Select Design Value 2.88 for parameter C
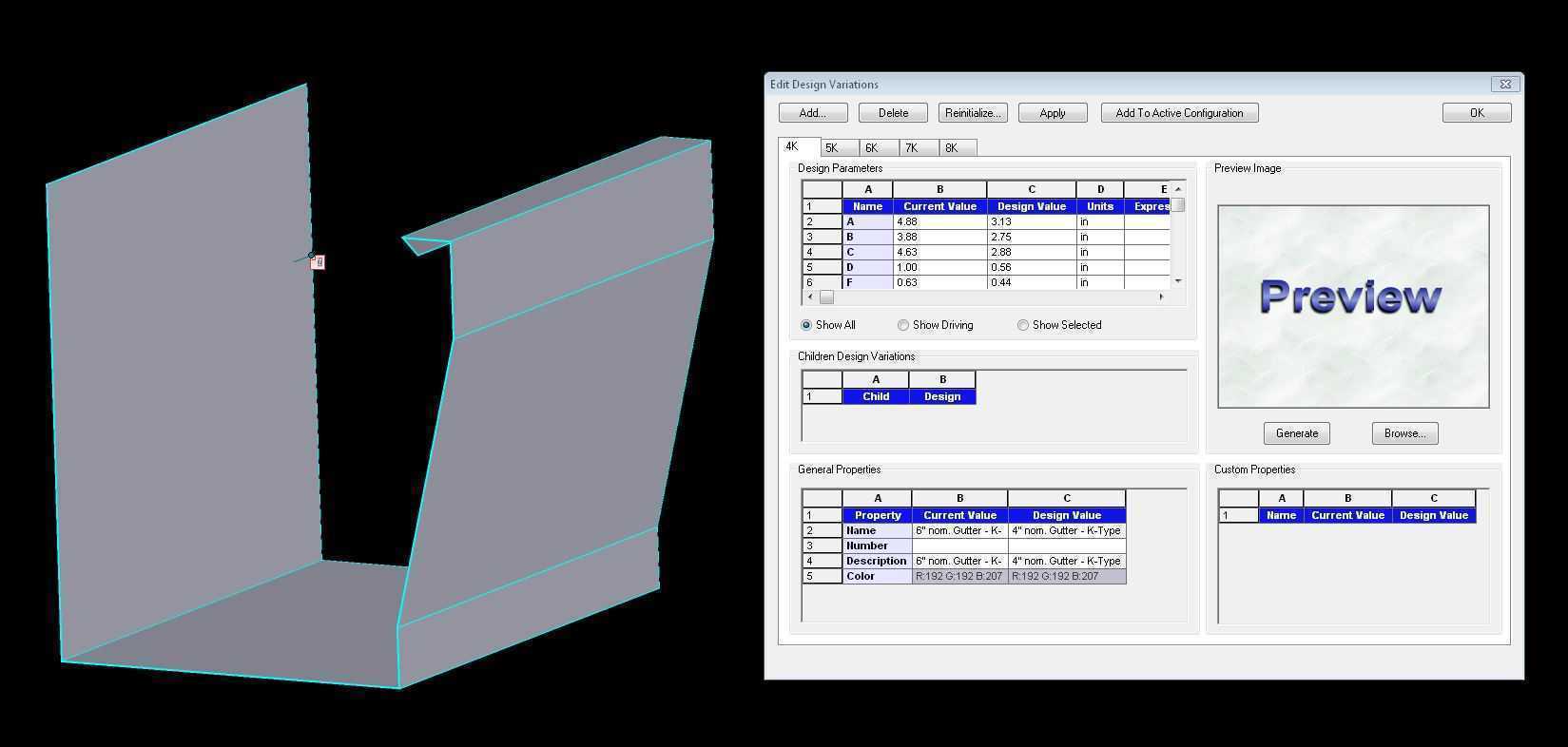The image size is (1568, 747). [1031, 252]
